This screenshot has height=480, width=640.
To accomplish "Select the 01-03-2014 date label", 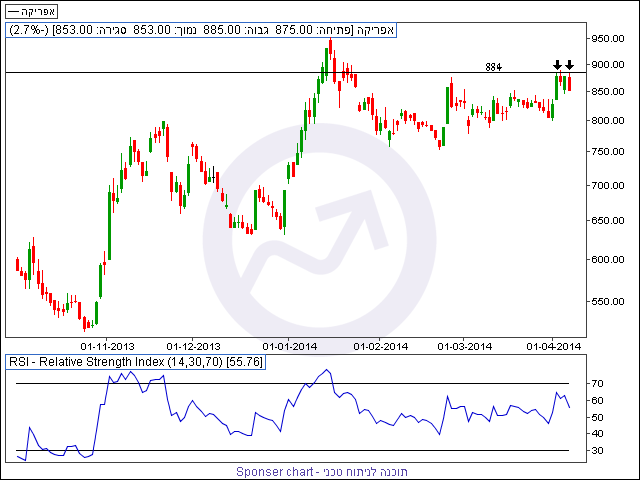I will pyautogui.click(x=465, y=347).
